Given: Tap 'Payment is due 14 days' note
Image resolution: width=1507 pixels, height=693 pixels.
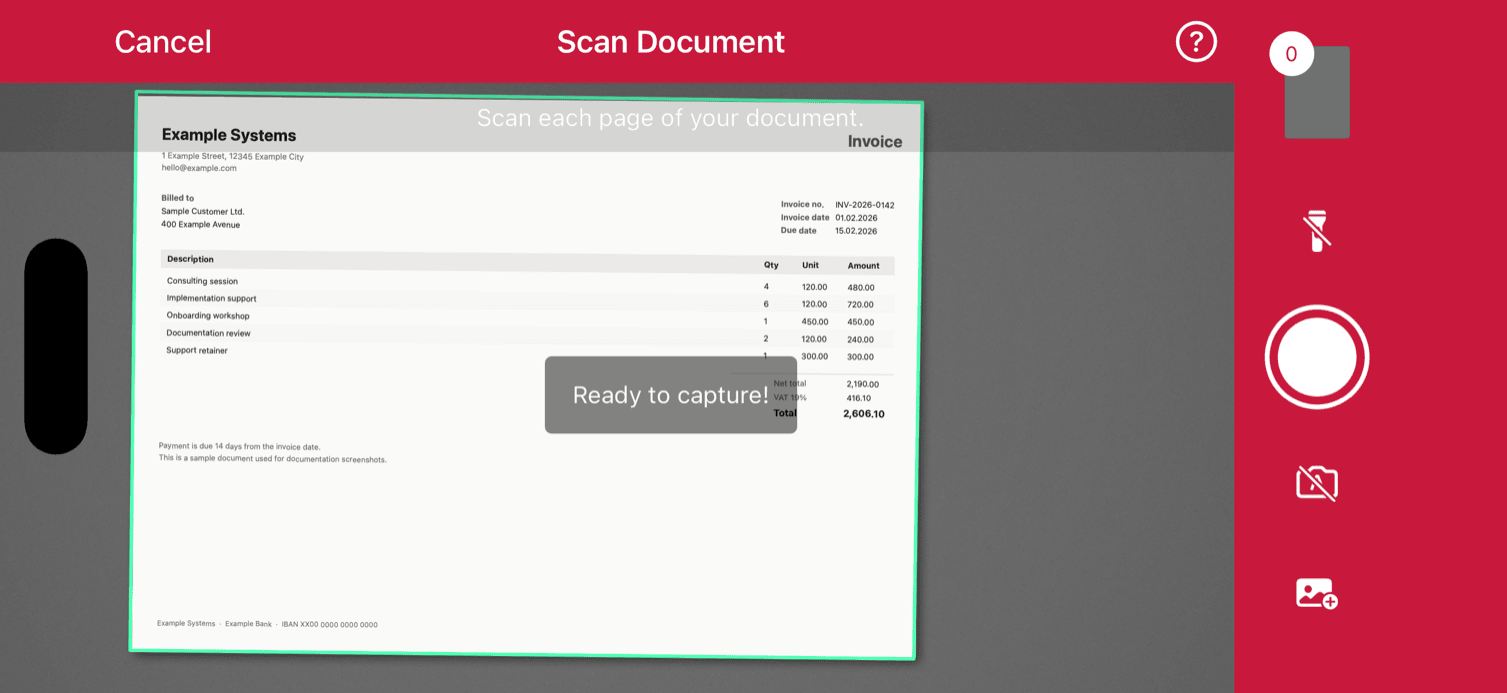Looking at the screenshot, I should 239,446.
